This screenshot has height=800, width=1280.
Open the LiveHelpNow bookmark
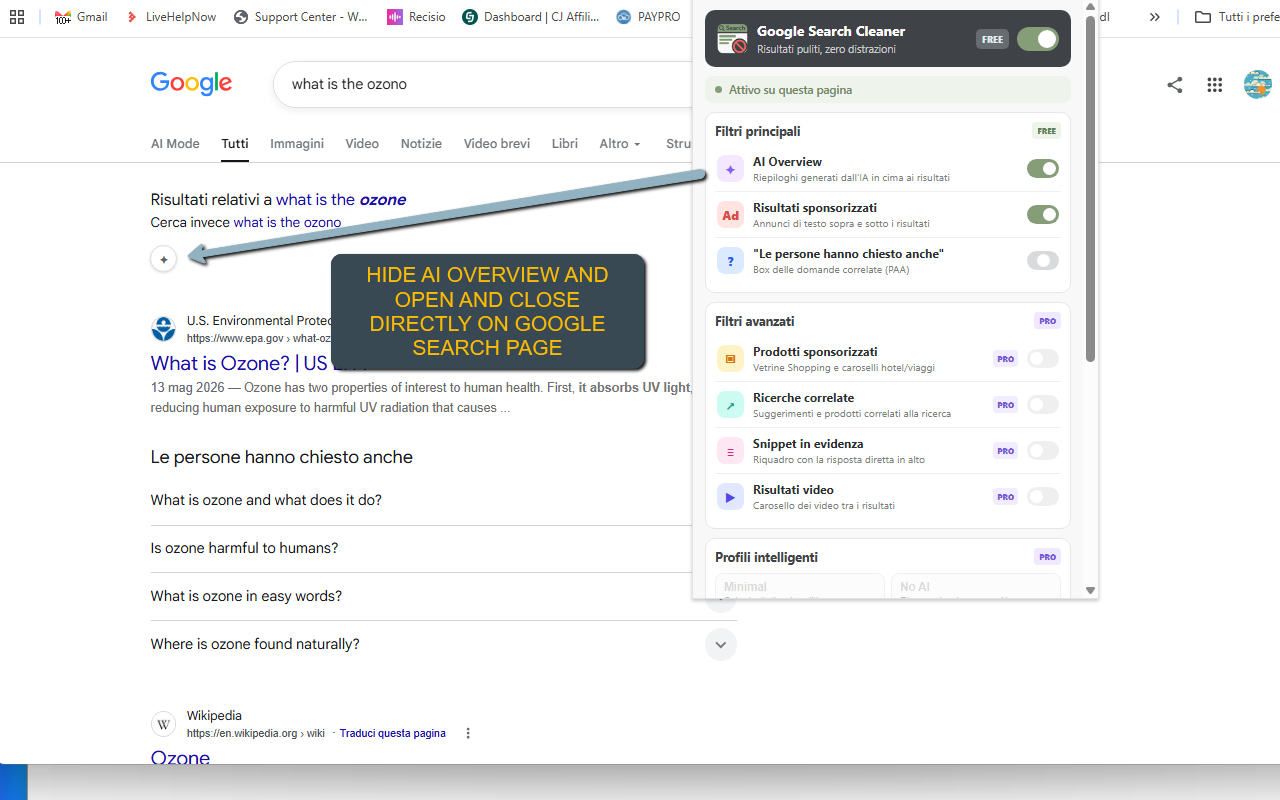(x=171, y=17)
